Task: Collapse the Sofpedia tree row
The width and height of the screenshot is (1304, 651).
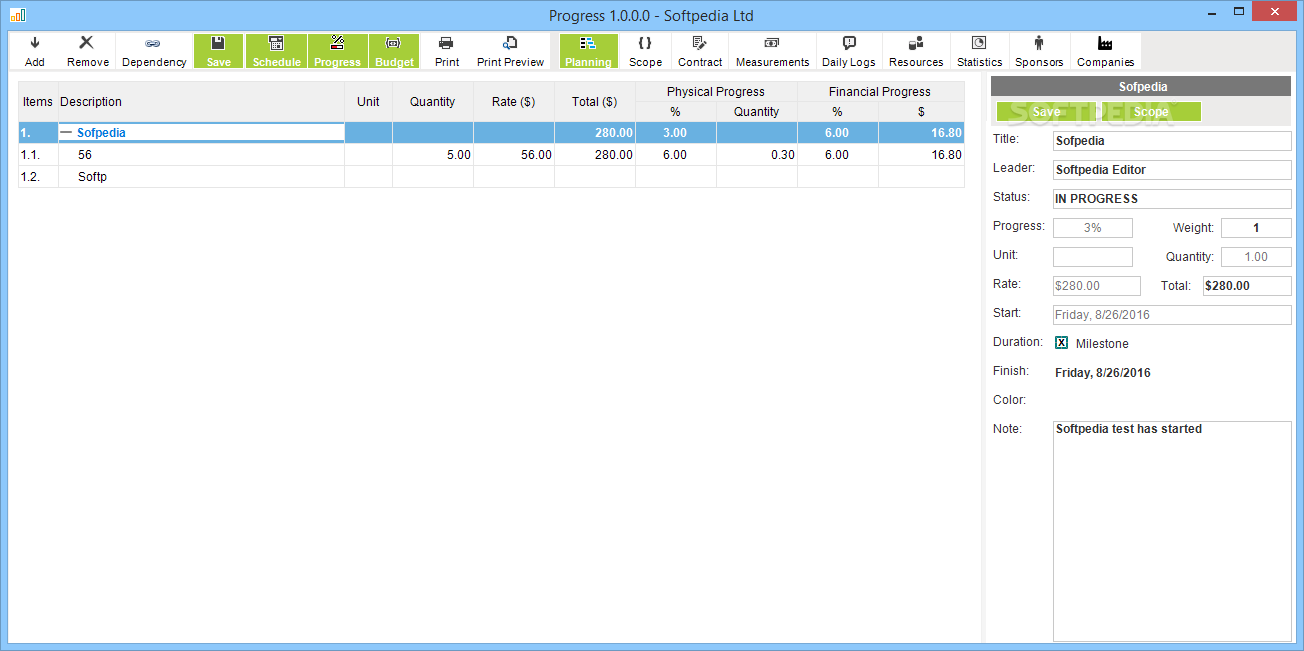Action: pos(66,132)
